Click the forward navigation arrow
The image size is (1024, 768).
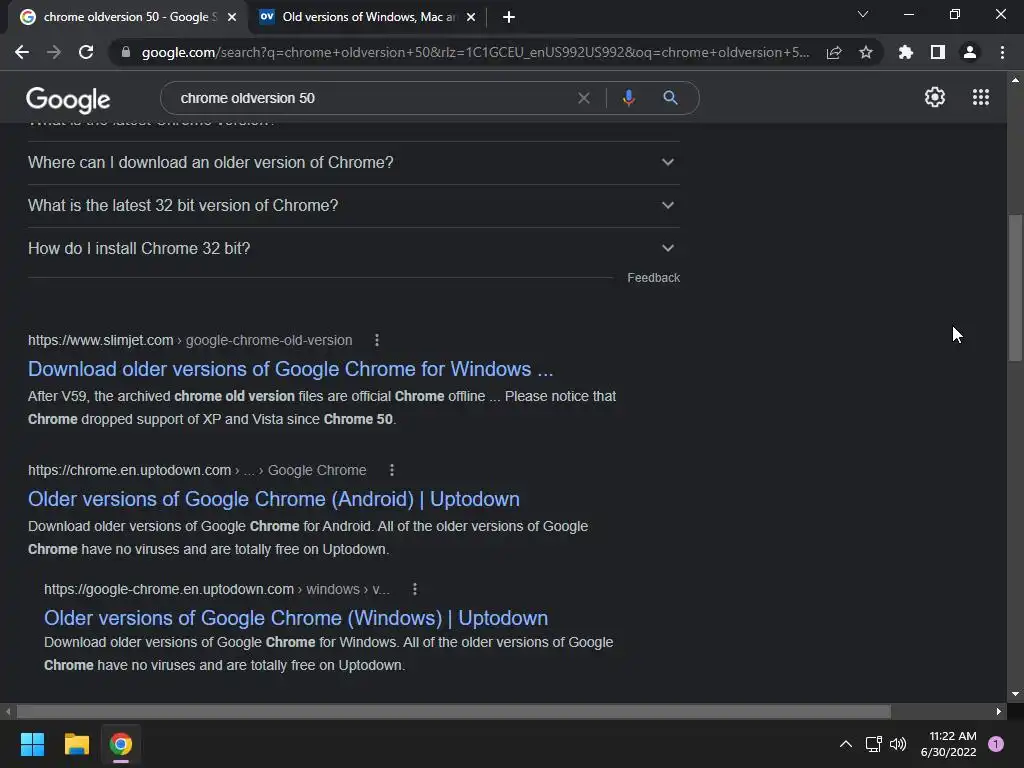(54, 52)
